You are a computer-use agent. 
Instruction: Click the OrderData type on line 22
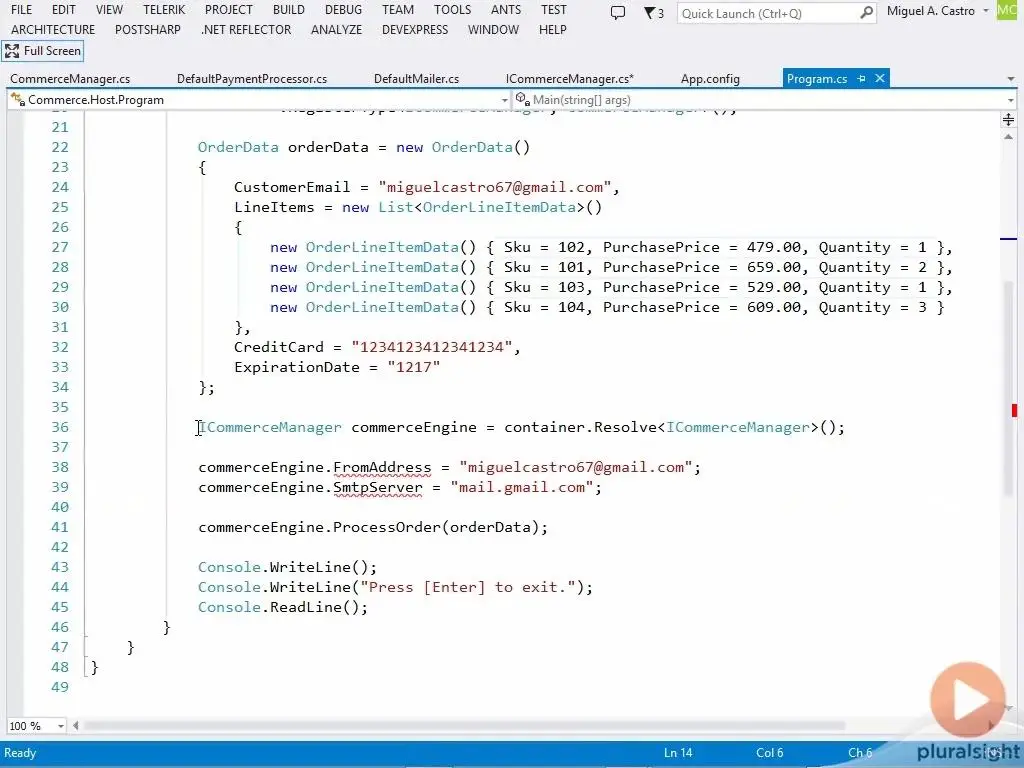point(238,147)
